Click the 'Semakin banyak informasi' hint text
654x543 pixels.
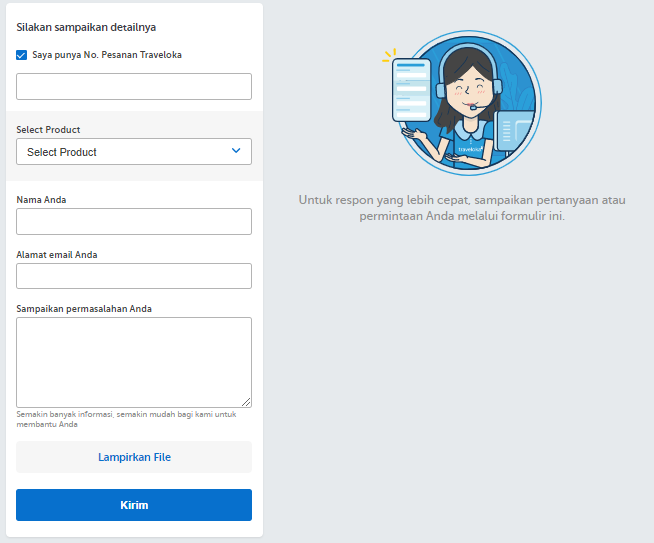[x=126, y=419]
